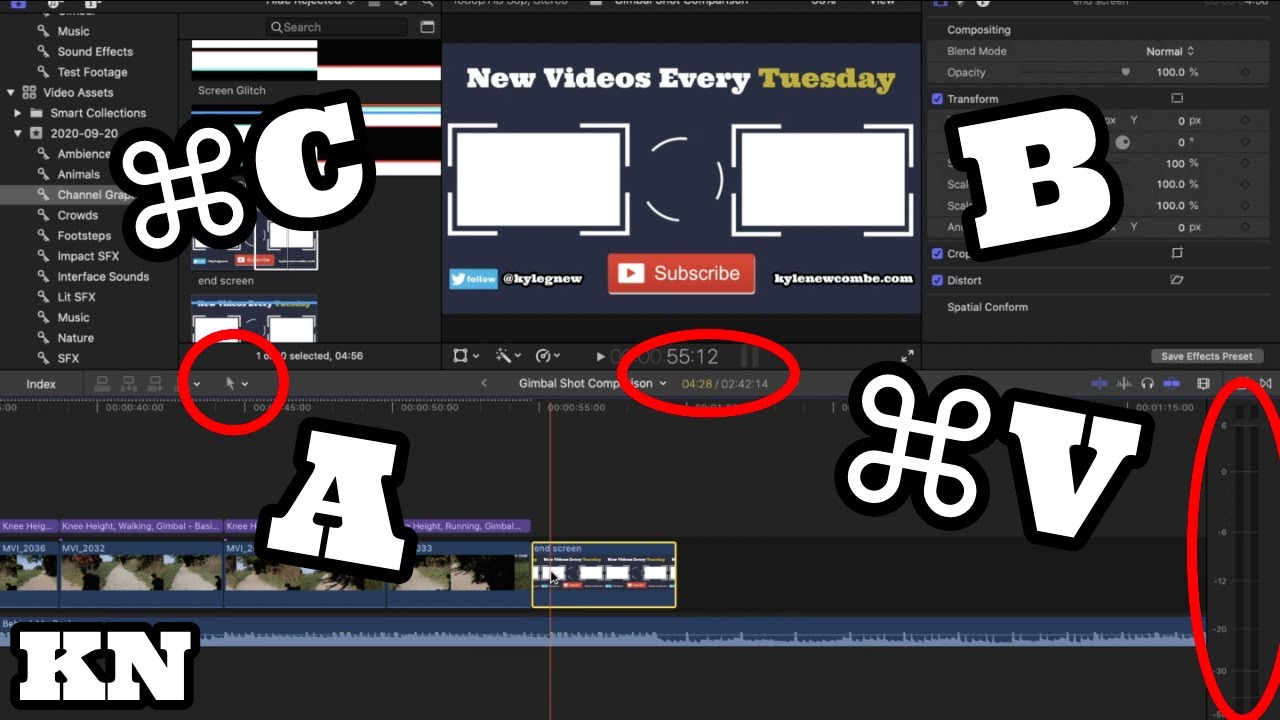Toggle the Crop checkbox
Image resolution: width=1280 pixels, height=720 pixels.
tap(937, 254)
